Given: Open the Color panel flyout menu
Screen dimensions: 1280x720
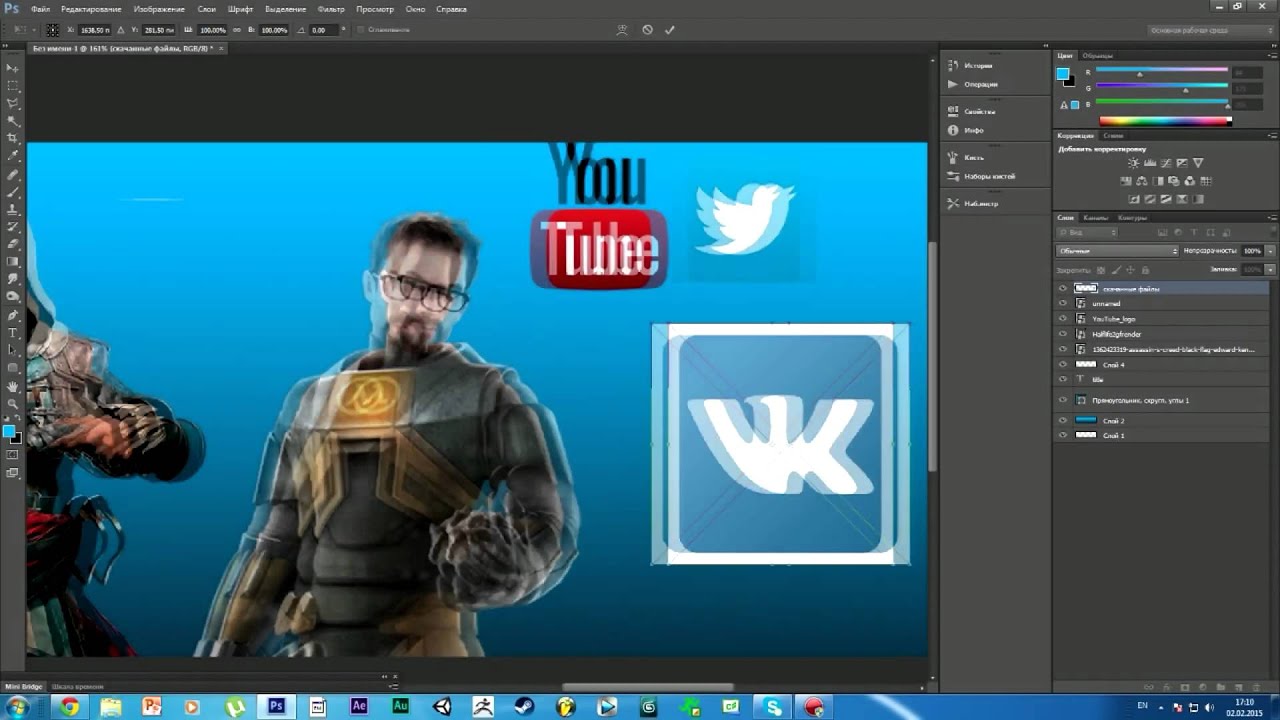Looking at the screenshot, I should (x=1270, y=55).
